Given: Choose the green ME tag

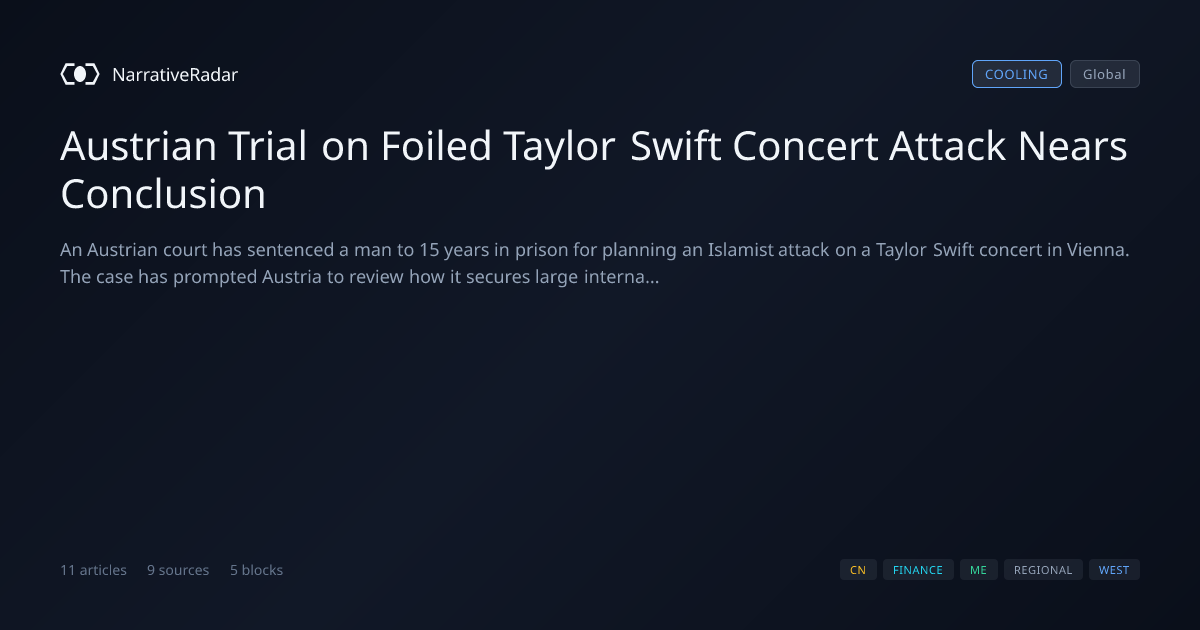Looking at the screenshot, I should [x=979, y=570].
